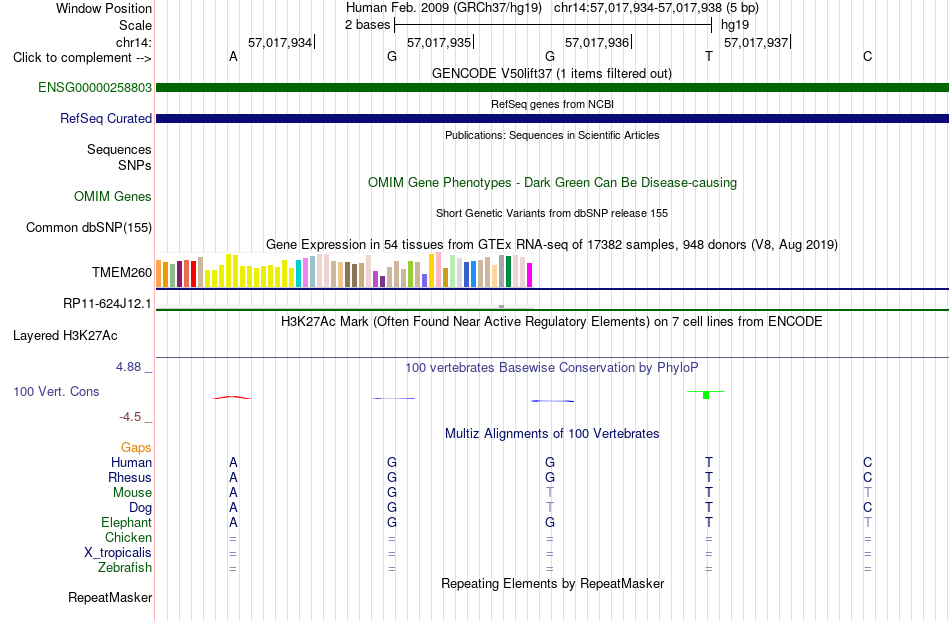950x621 pixels.
Task: Click position label 57,017,936
Action: point(597,42)
